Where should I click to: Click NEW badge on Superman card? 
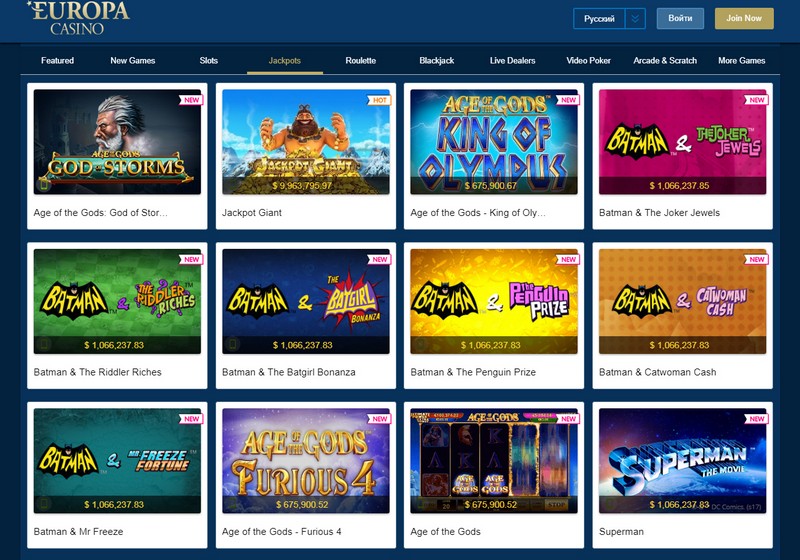point(756,419)
